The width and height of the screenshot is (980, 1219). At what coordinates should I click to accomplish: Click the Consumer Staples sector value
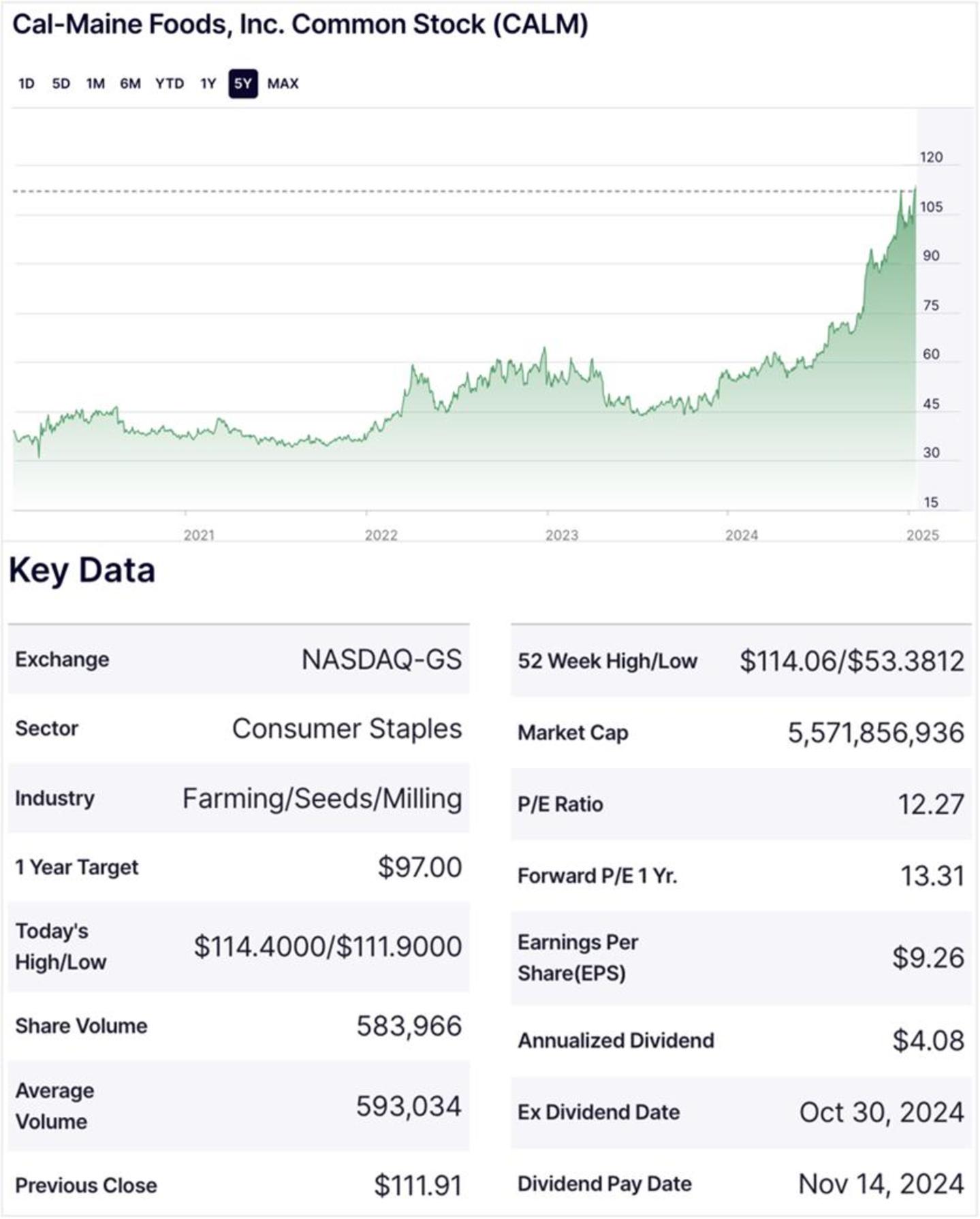click(347, 729)
